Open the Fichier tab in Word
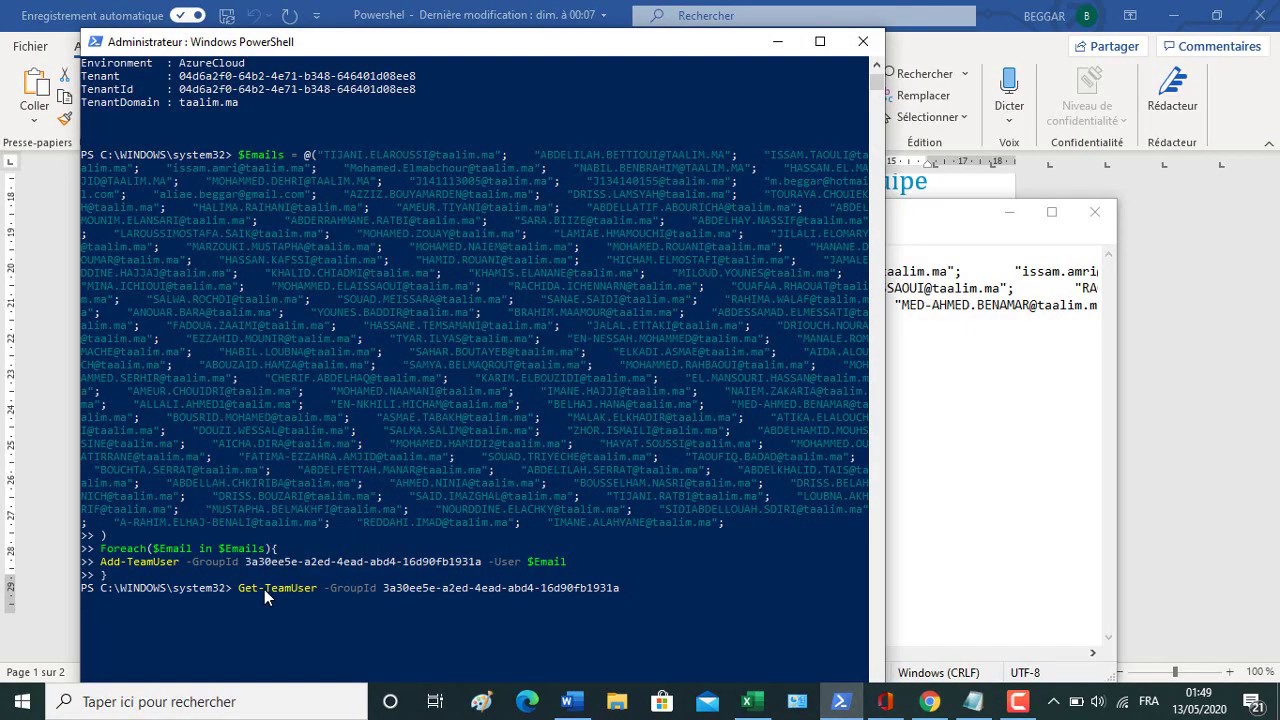The height and width of the screenshot is (720, 1280). (30, 46)
